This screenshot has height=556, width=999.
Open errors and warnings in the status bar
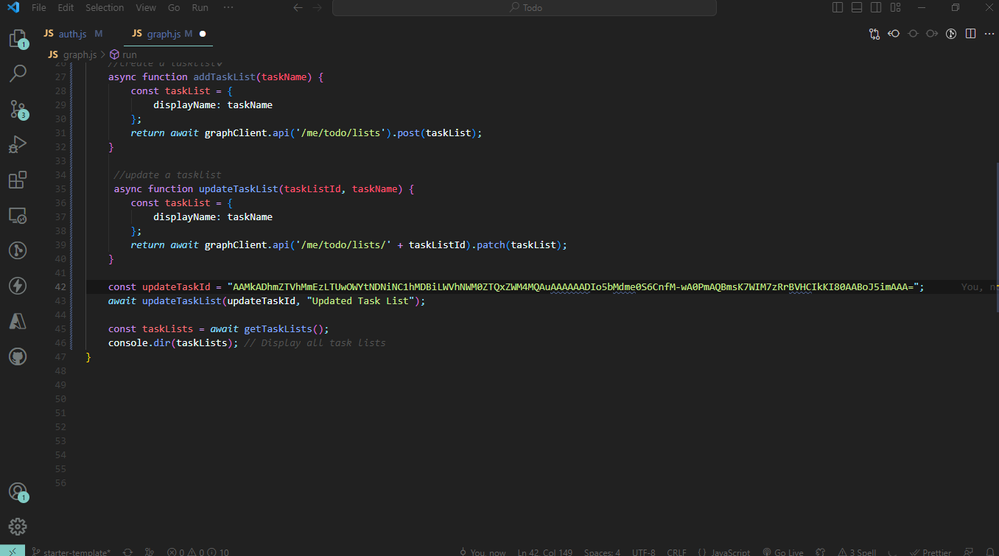pyautogui.click(x=198, y=552)
